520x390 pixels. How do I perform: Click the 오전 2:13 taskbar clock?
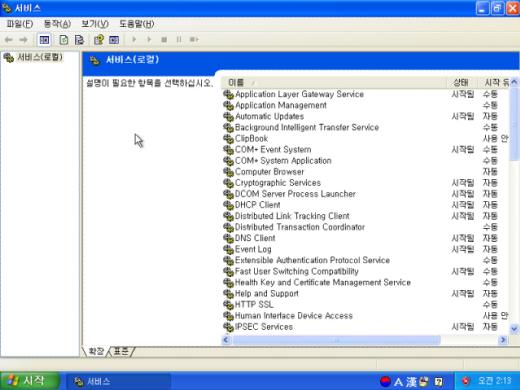(x=494, y=381)
